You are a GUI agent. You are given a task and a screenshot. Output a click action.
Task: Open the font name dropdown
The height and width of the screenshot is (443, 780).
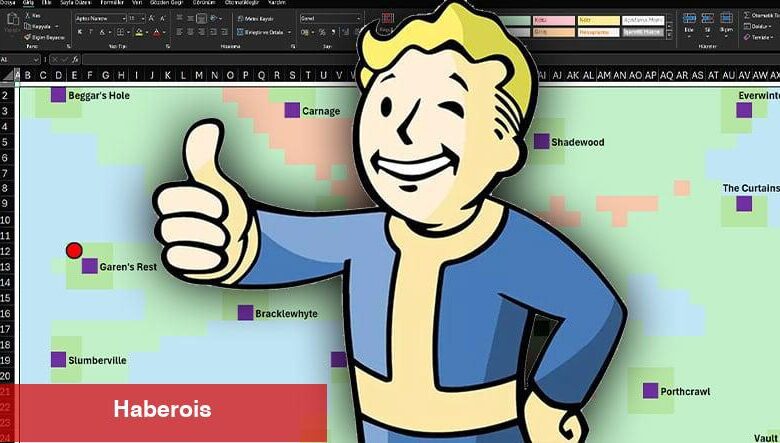pos(123,18)
